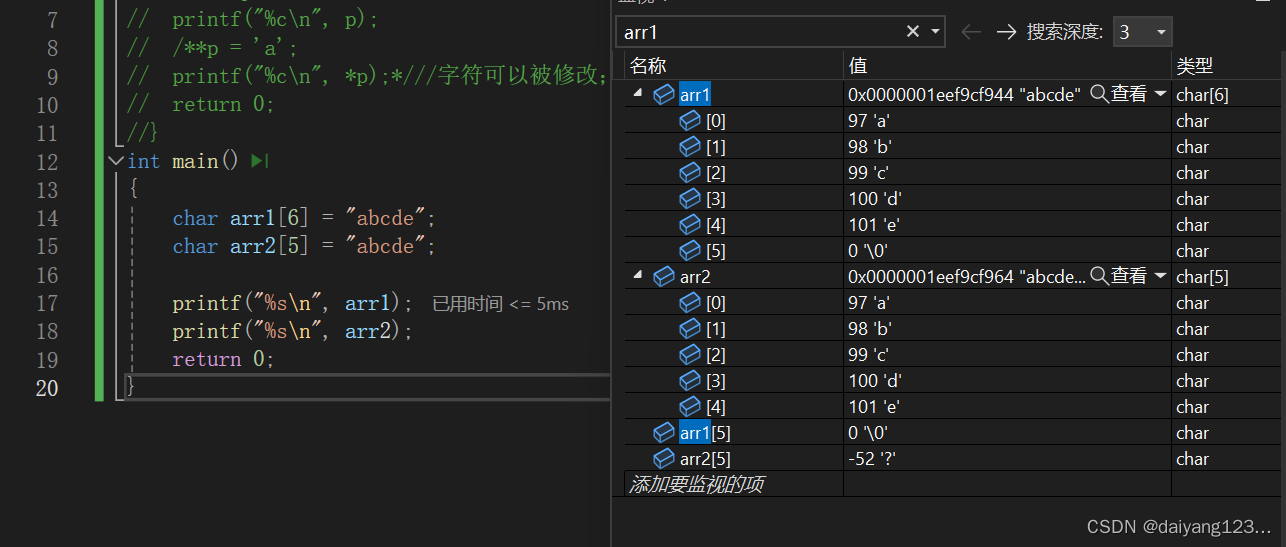Click the search next (right arrow) button

point(1006,32)
